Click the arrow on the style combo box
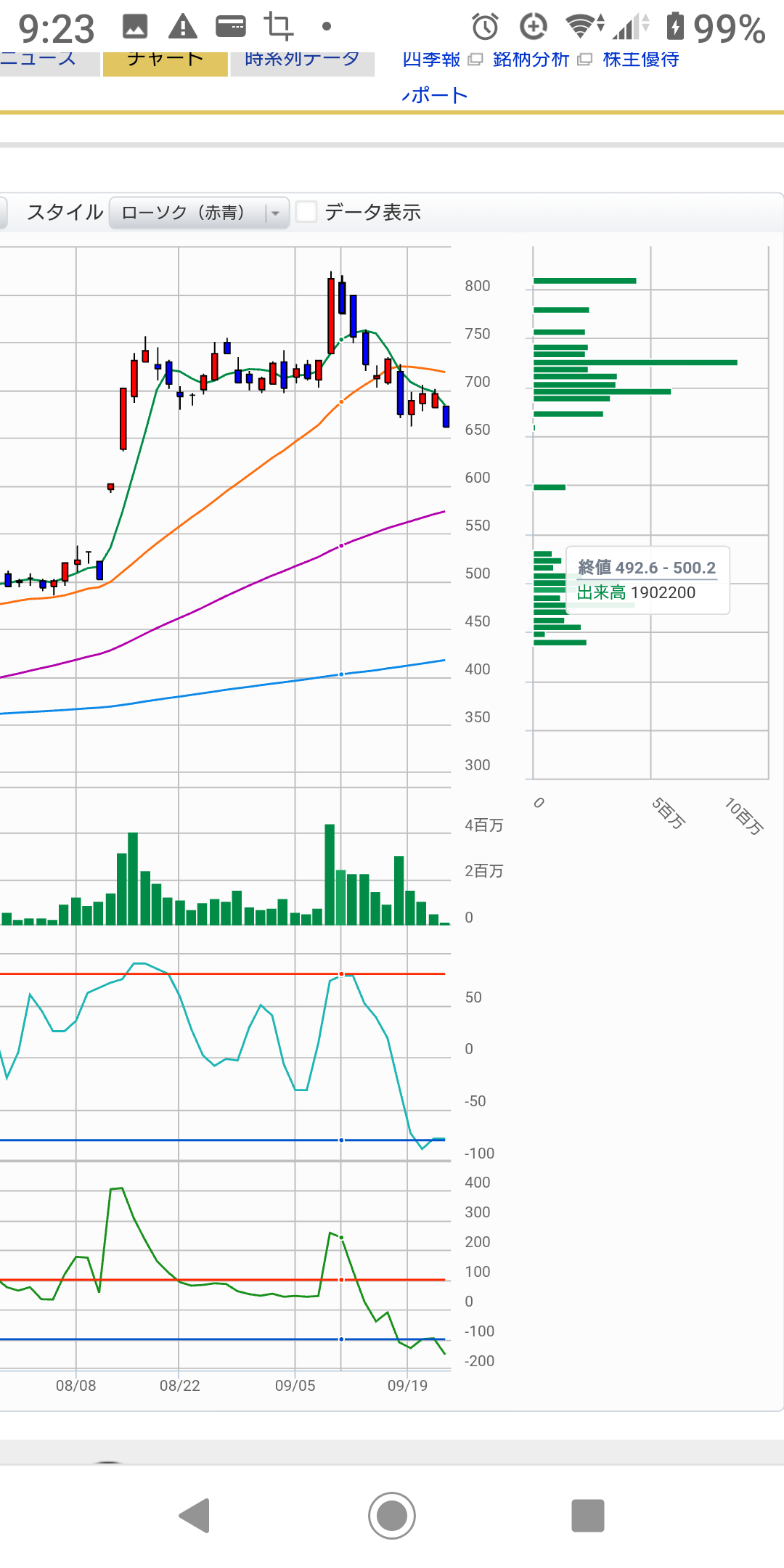 [x=276, y=213]
